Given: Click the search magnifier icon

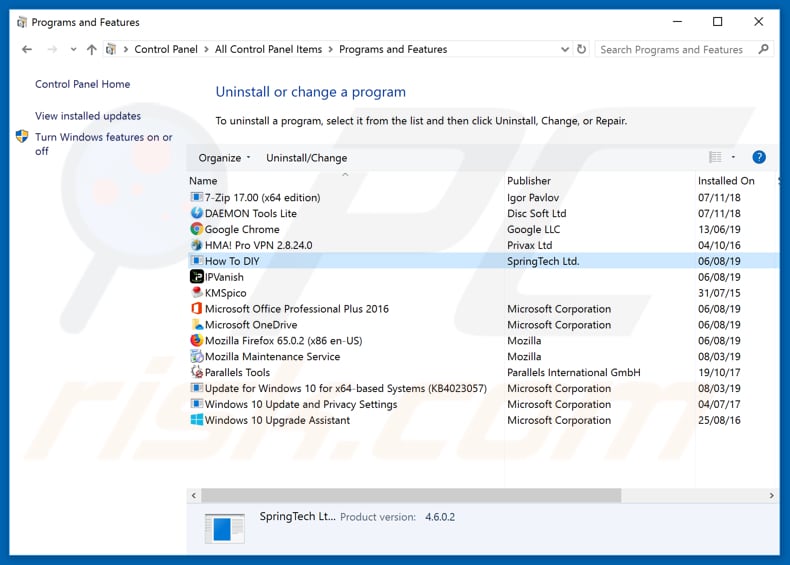Looking at the screenshot, I should coord(763,49).
